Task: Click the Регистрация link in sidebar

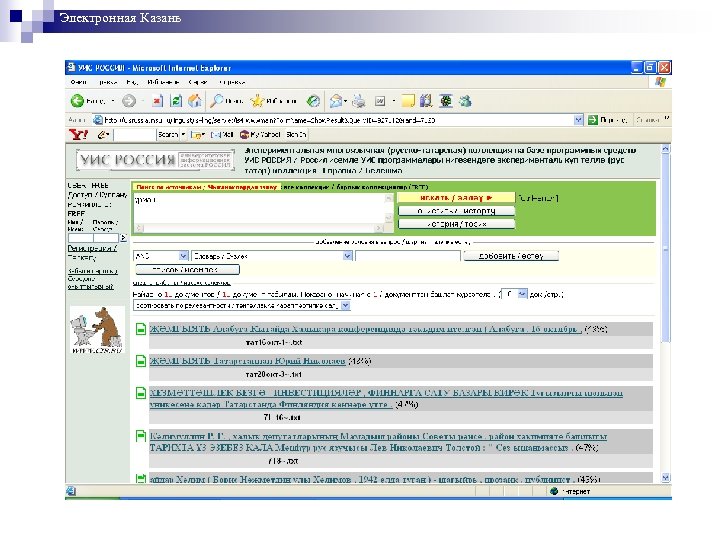Action: click(92, 248)
